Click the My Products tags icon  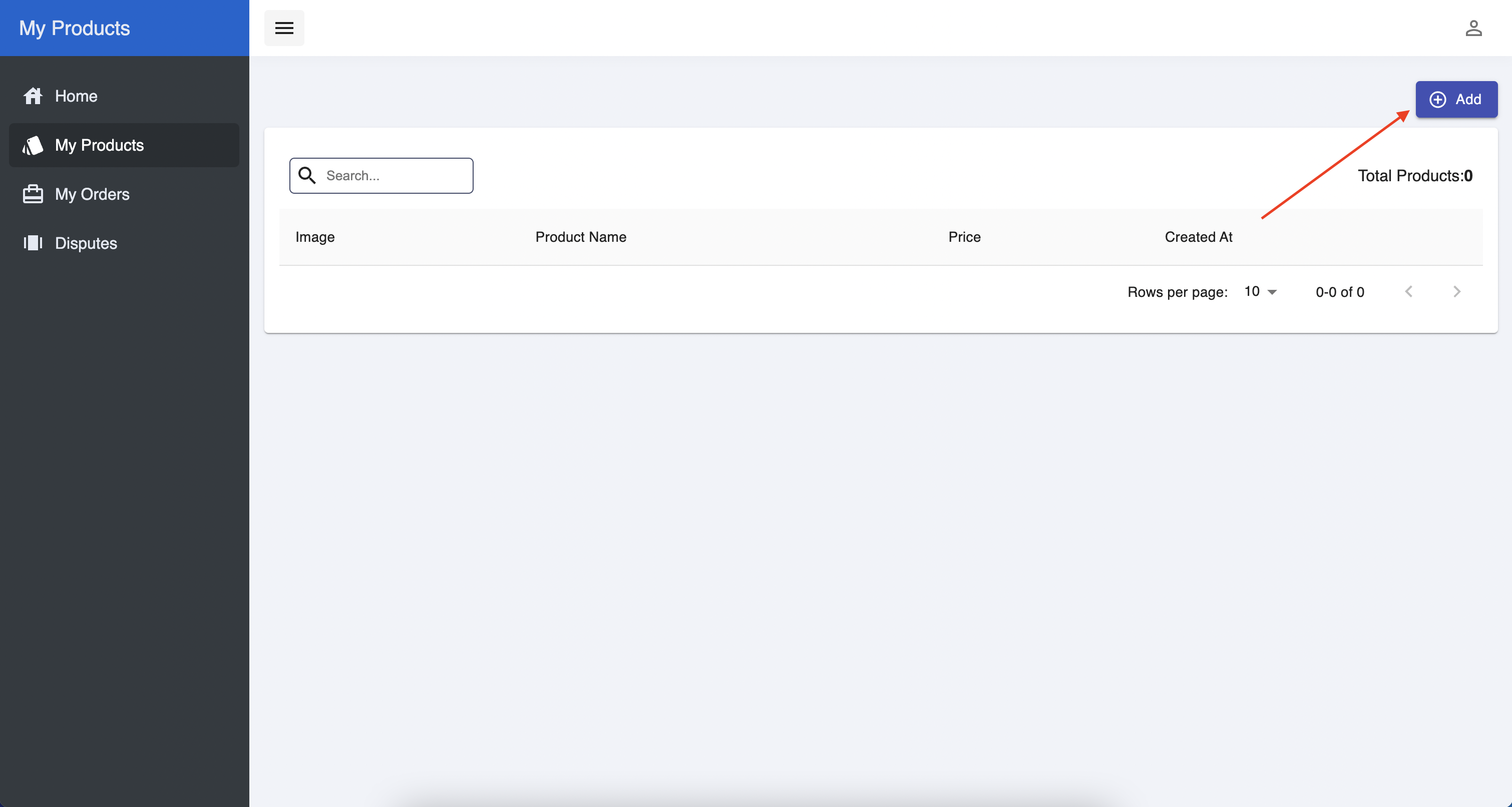coord(33,145)
